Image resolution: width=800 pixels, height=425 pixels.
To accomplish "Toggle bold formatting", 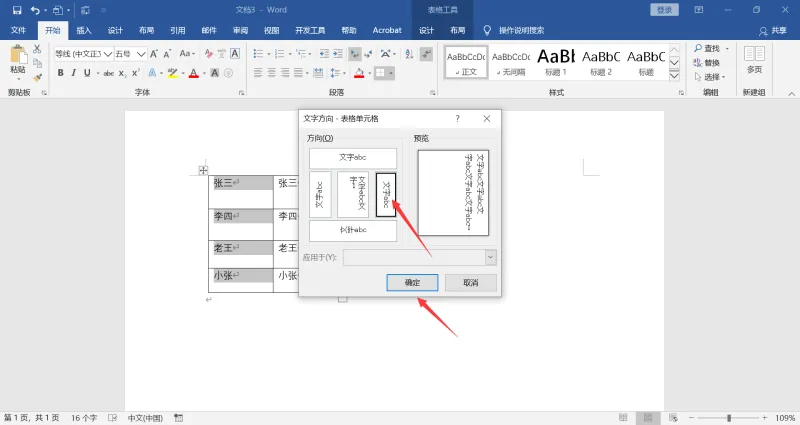I will [60, 73].
